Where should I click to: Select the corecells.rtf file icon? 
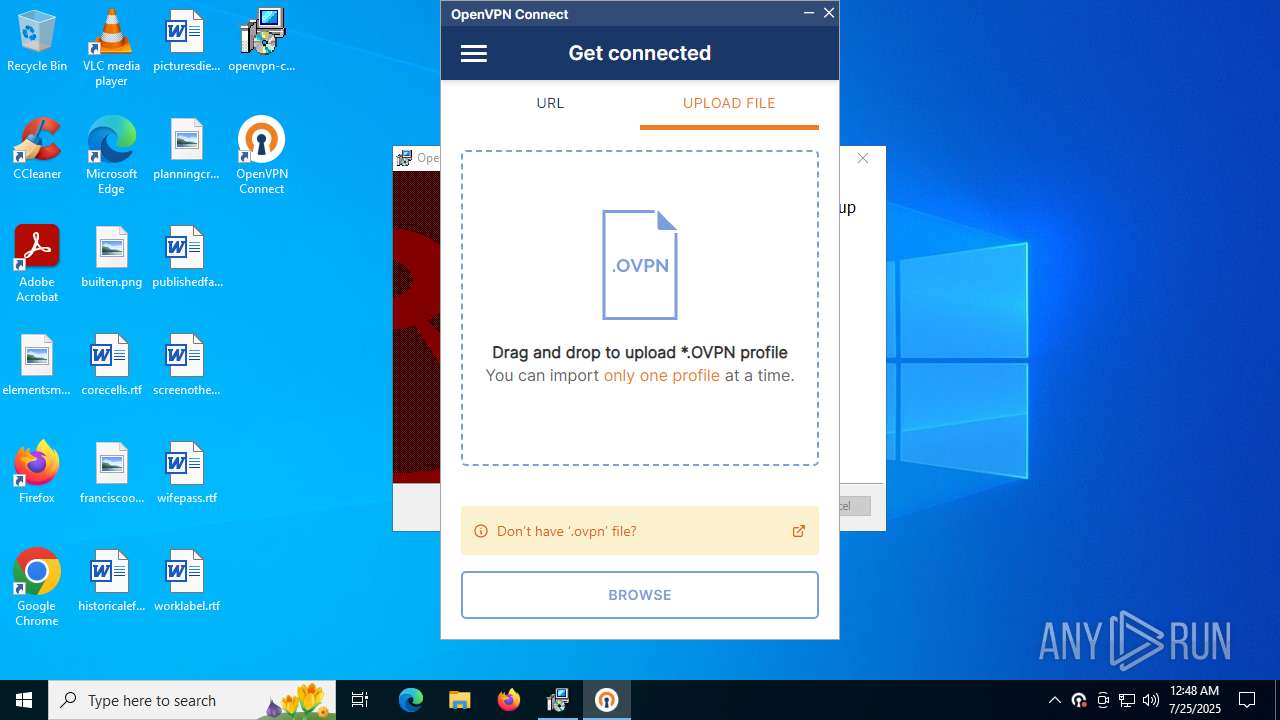click(x=111, y=365)
